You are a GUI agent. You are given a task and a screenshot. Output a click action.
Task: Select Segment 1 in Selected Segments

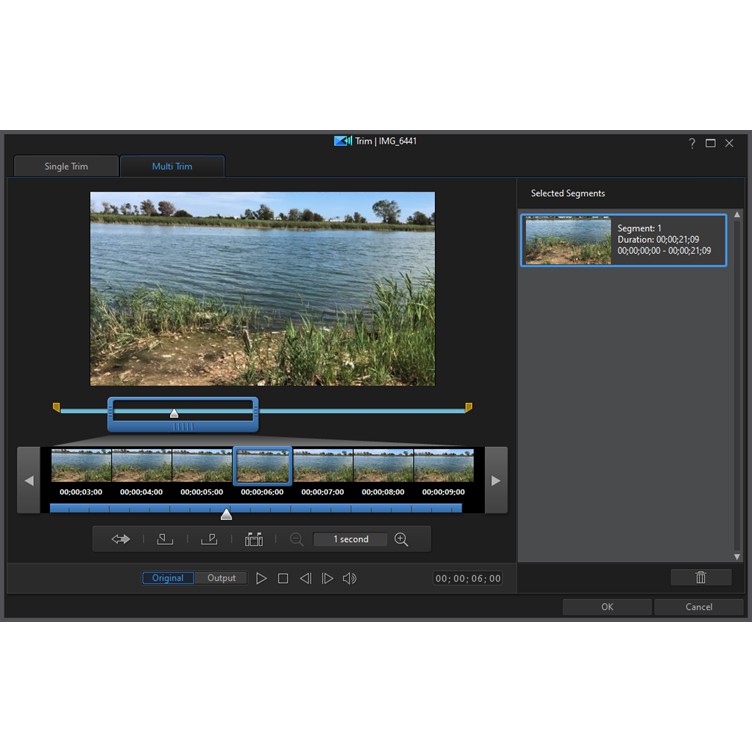coord(623,240)
